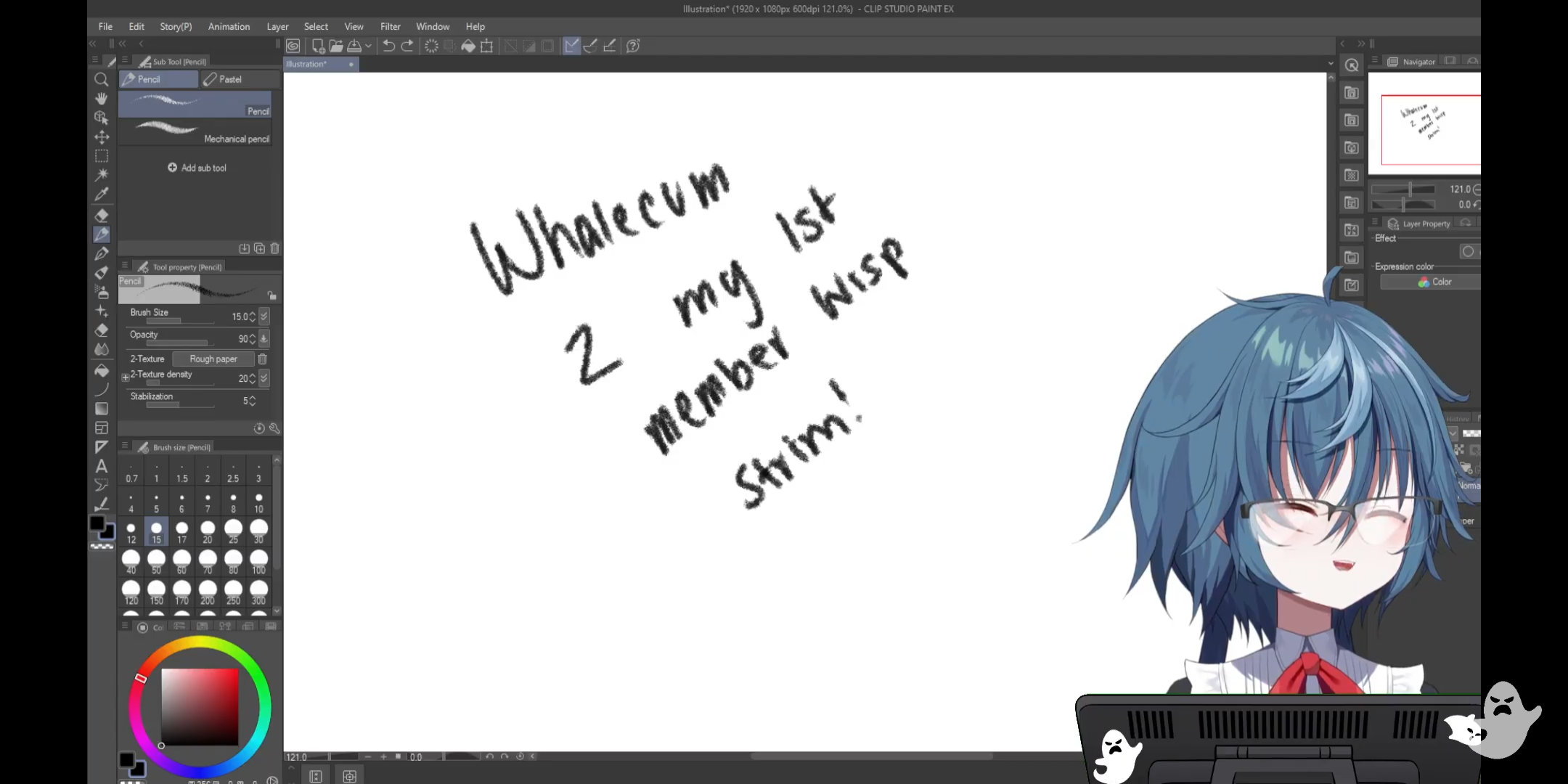This screenshot has width=1568, height=784.
Task: Select the Eraser tool
Action: pyautogui.click(x=102, y=215)
